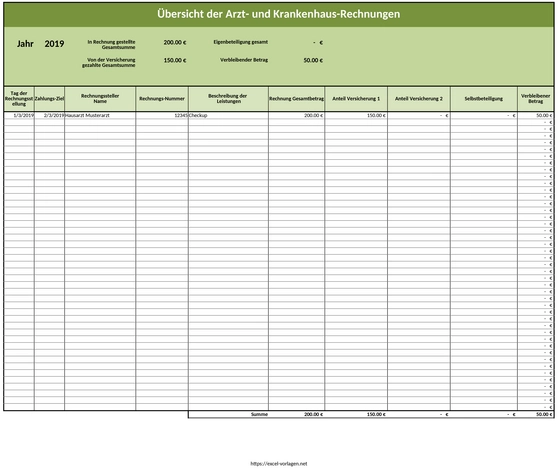Click the 150.00 € insurance paid summary value
Screen dimensions: 558x469
(175, 60)
